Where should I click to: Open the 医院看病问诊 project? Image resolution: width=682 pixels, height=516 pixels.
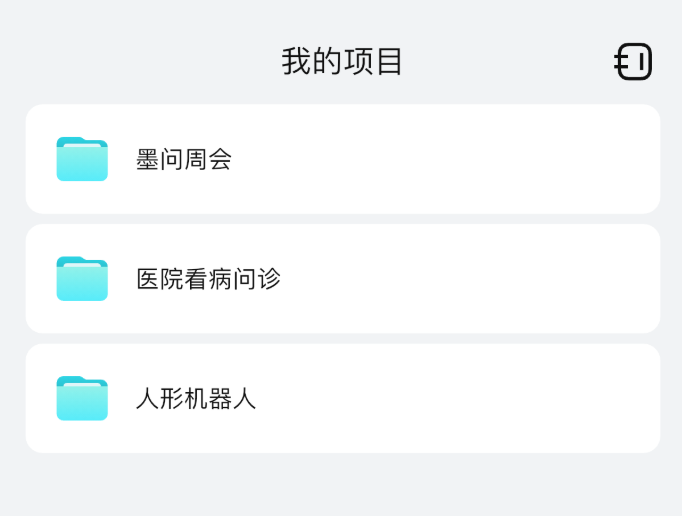coord(343,278)
